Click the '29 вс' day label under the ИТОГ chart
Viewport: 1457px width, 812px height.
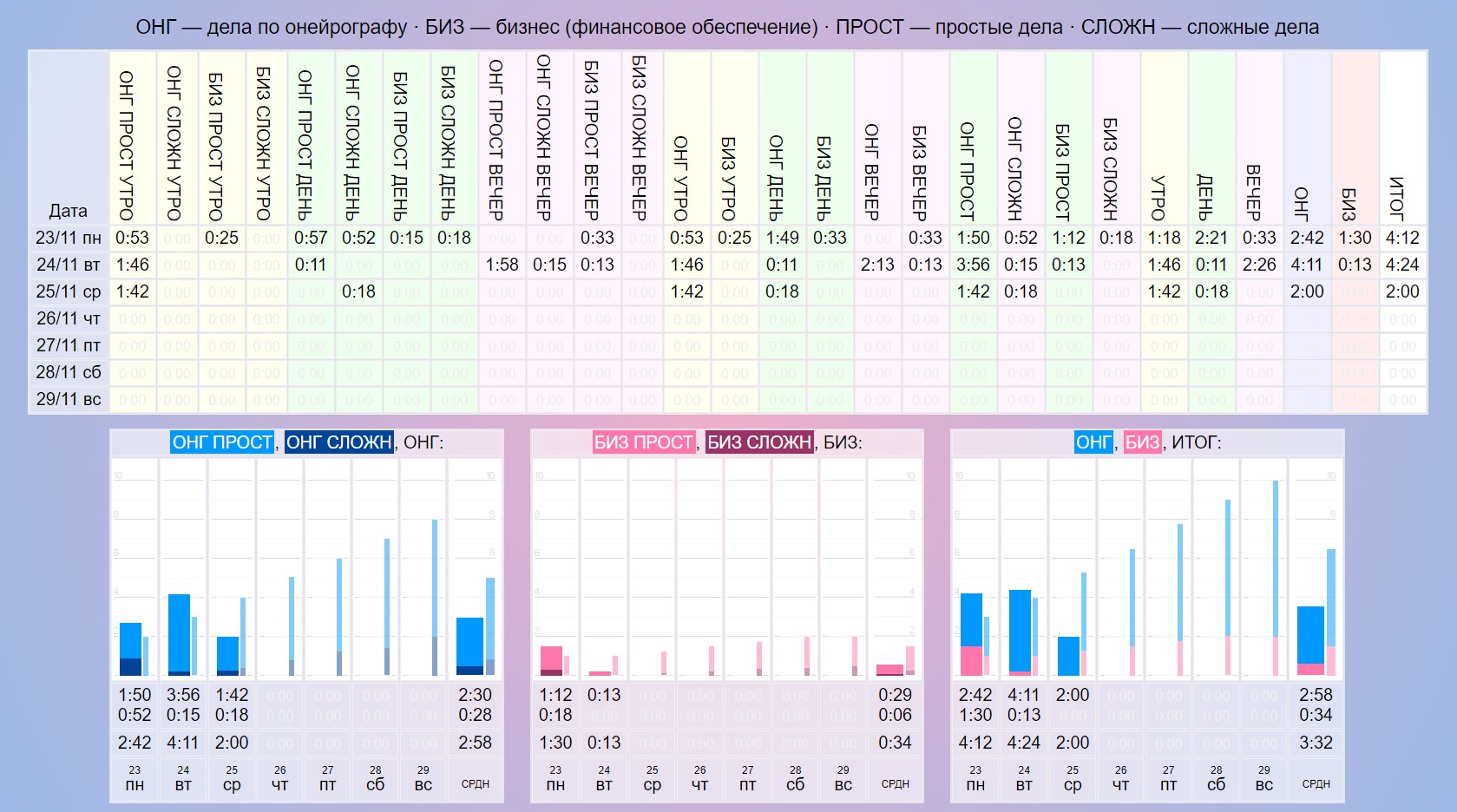tap(1264, 778)
